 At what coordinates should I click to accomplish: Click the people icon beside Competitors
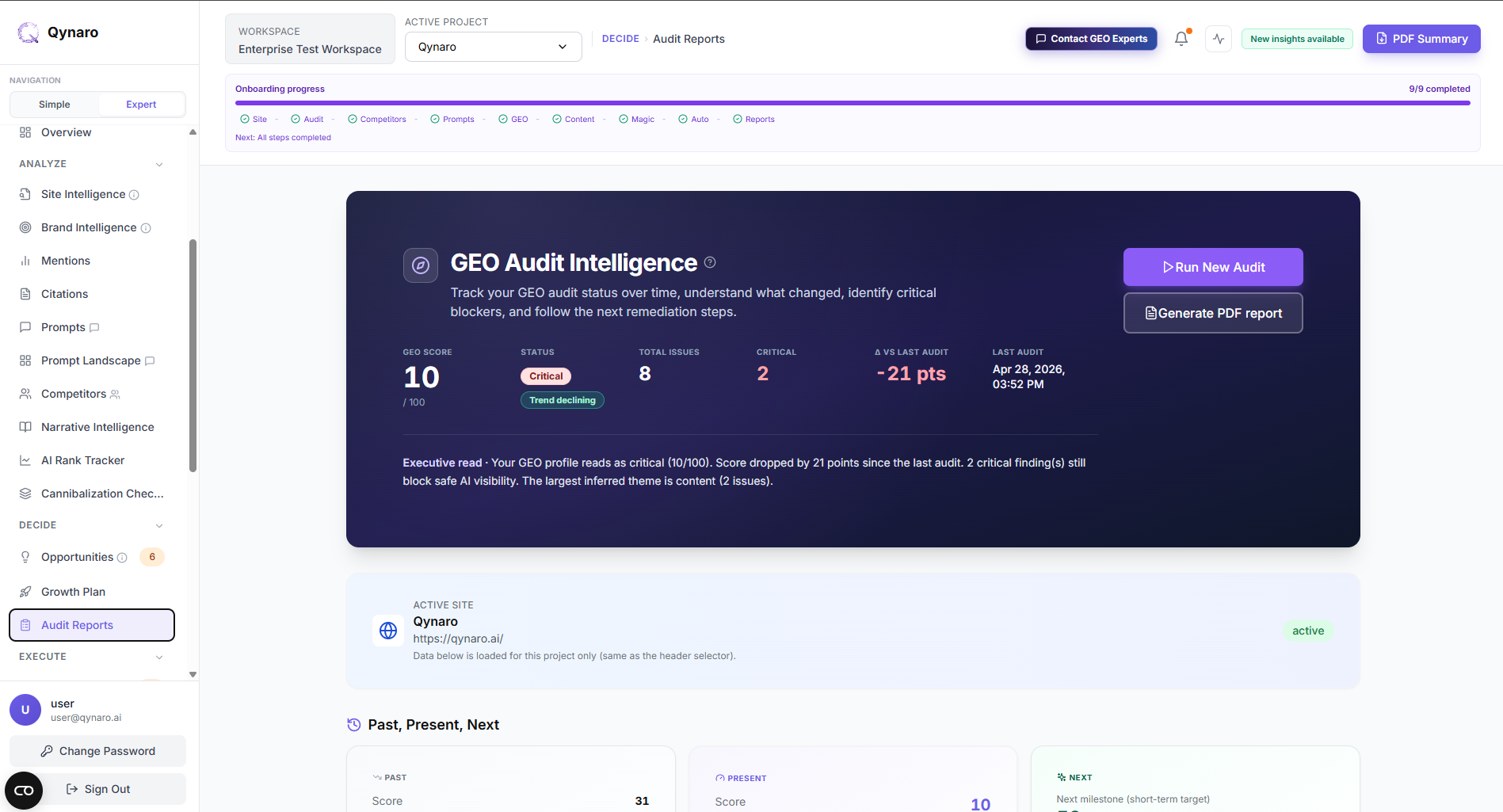tap(115, 395)
